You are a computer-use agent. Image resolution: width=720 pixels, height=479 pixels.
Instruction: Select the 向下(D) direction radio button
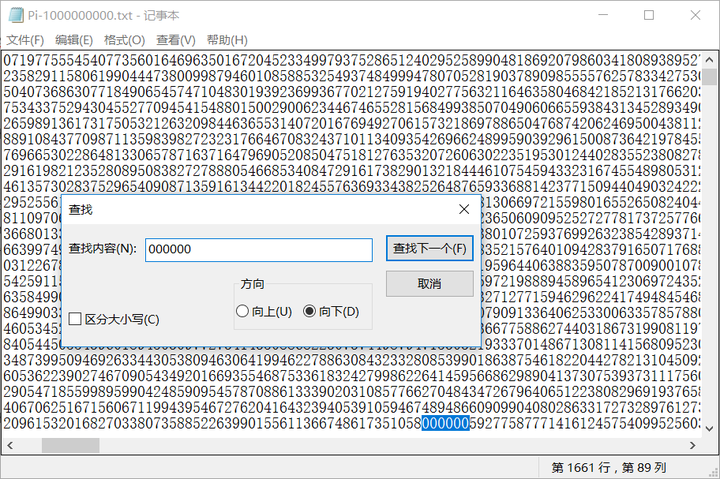click(309, 311)
